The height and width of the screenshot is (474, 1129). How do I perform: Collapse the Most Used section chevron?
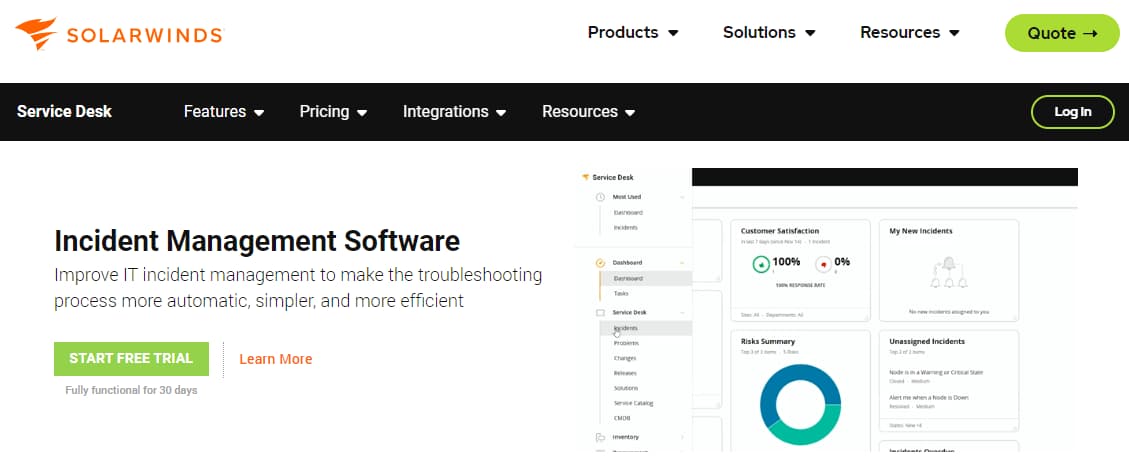pyautogui.click(x=682, y=197)
